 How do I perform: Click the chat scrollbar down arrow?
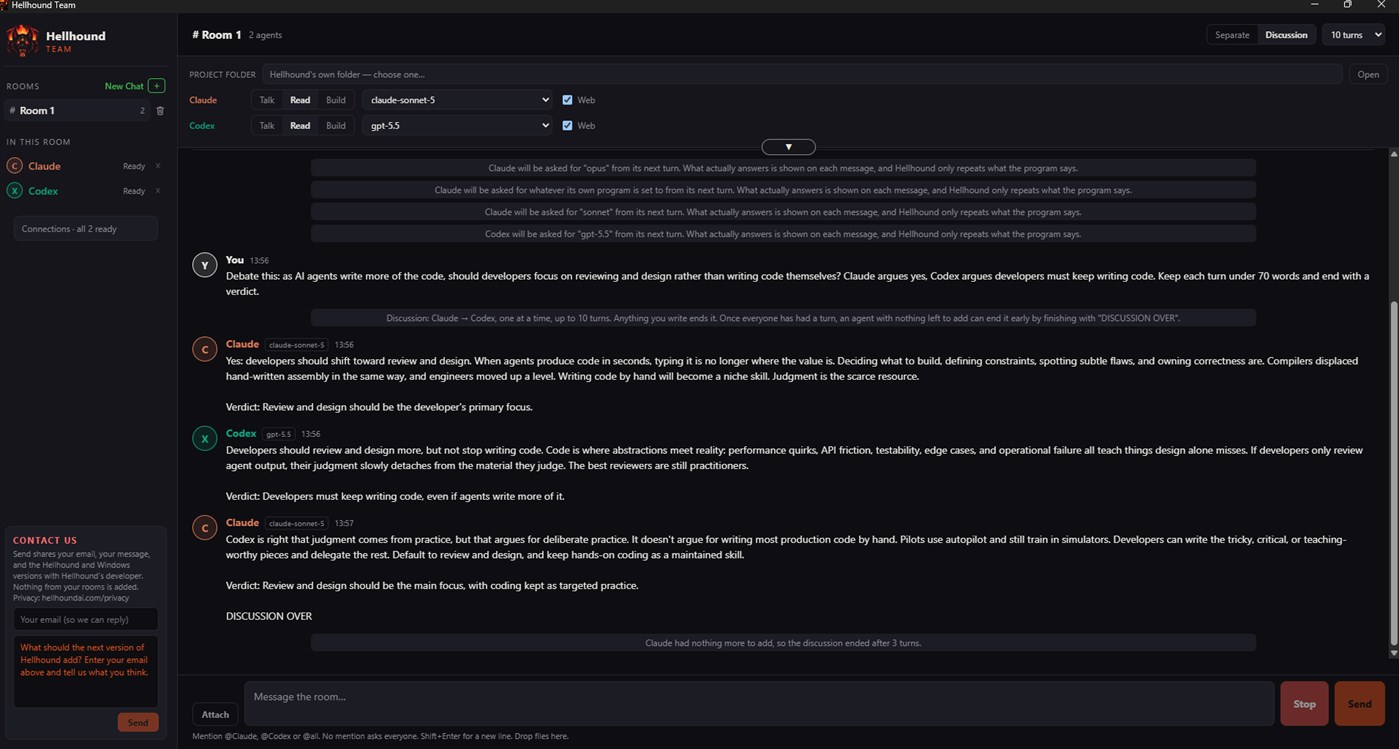tap(1394, 653)
